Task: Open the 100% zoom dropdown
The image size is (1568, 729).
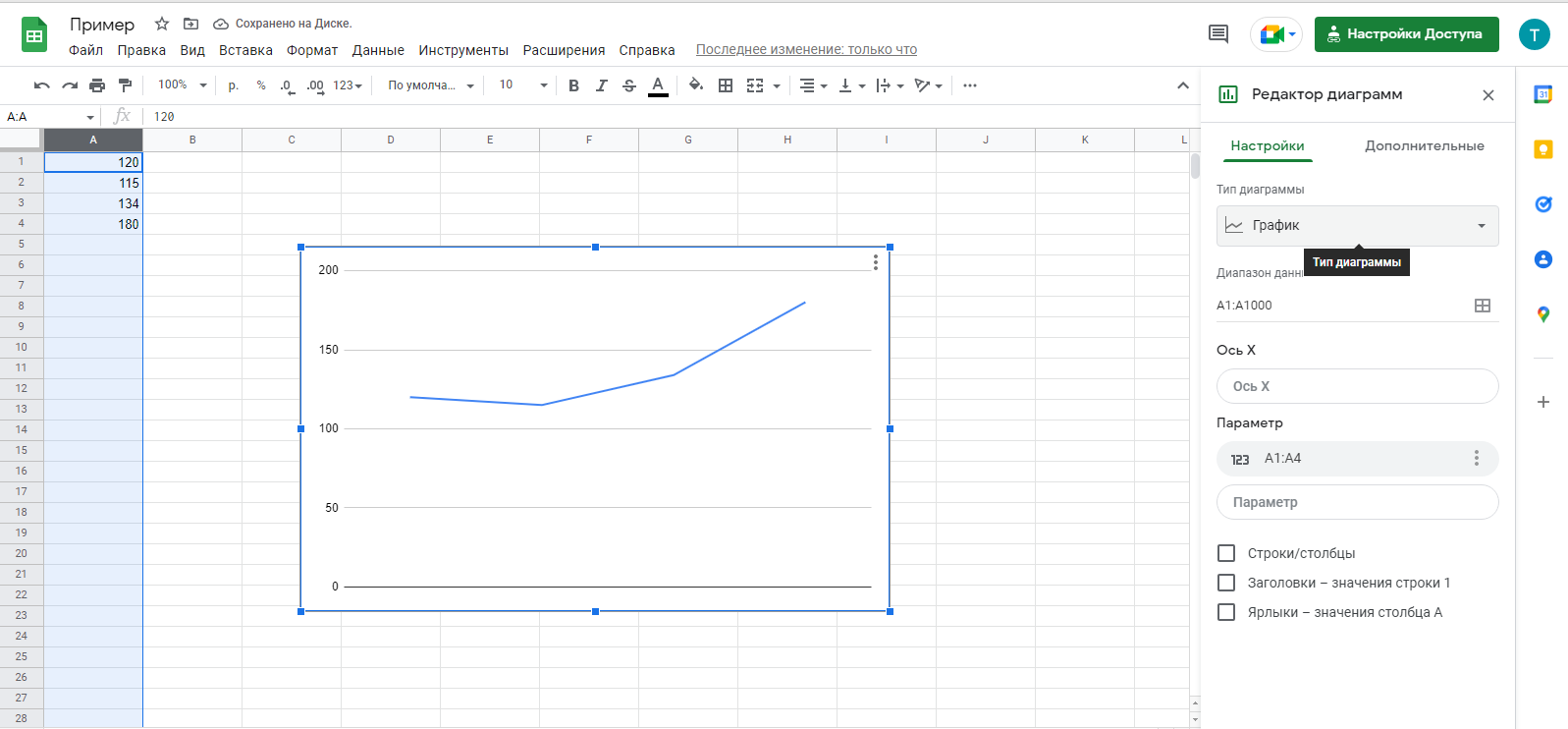Action: (x=183, y=85)
